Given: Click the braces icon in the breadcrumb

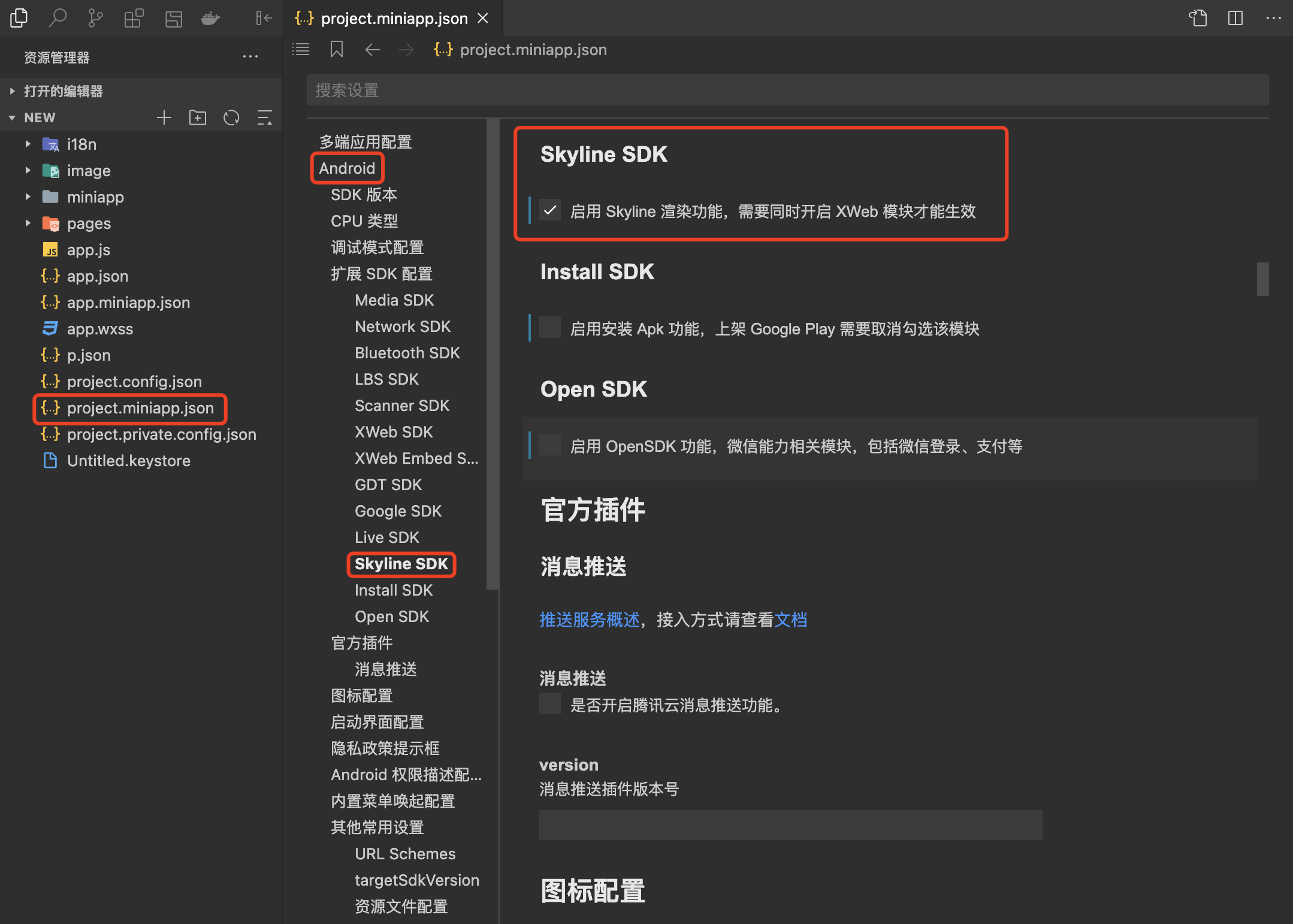Looking at the screenshot, I should [443, 49].
